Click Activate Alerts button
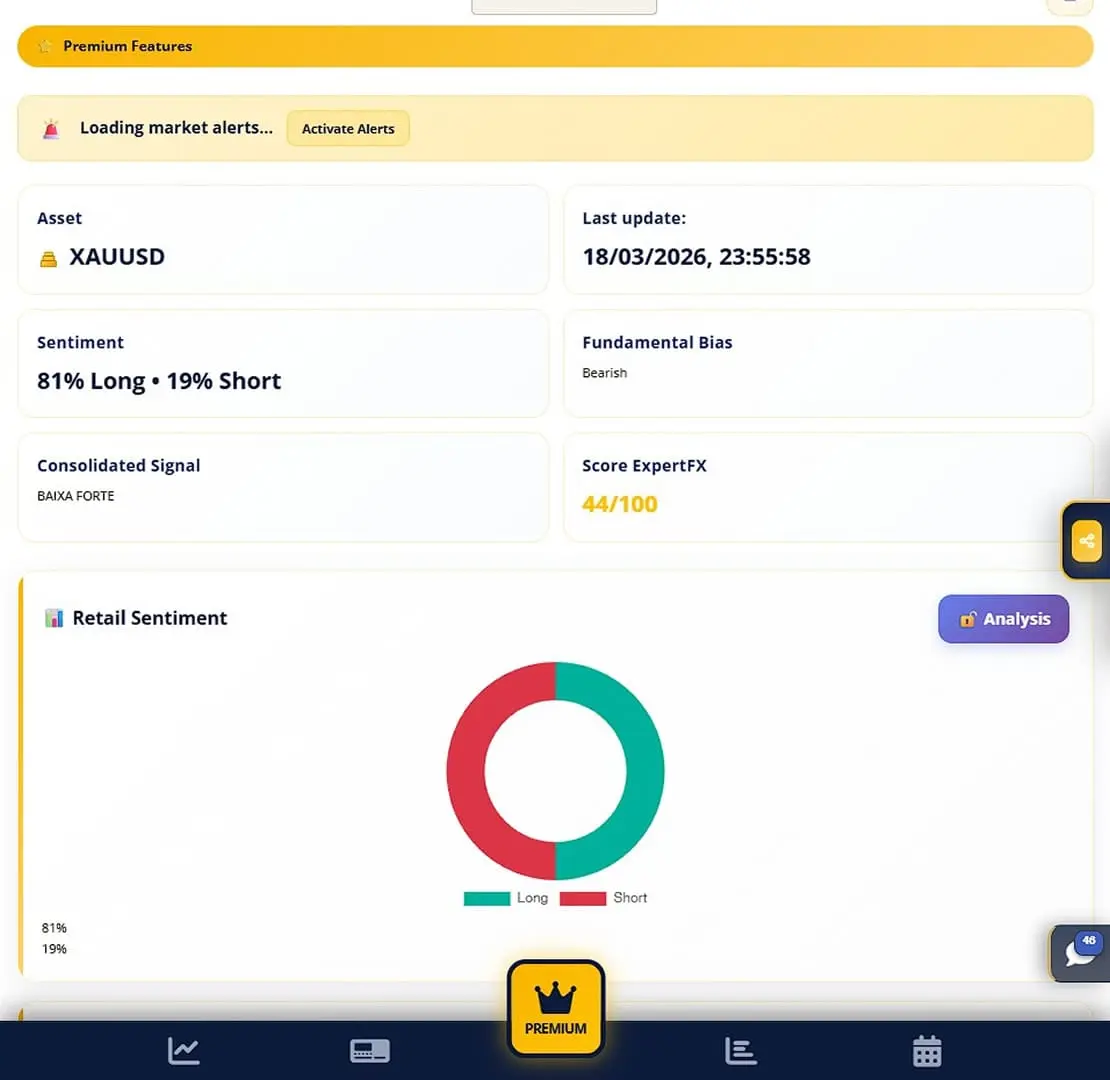The width and height of the screenshot is (1110, 1080). point(348,129)
